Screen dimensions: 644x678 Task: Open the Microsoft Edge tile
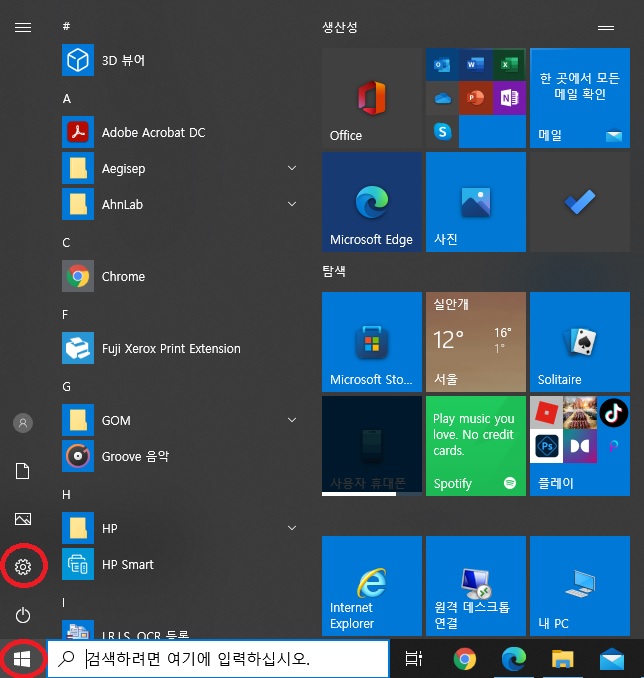(372, 202)
